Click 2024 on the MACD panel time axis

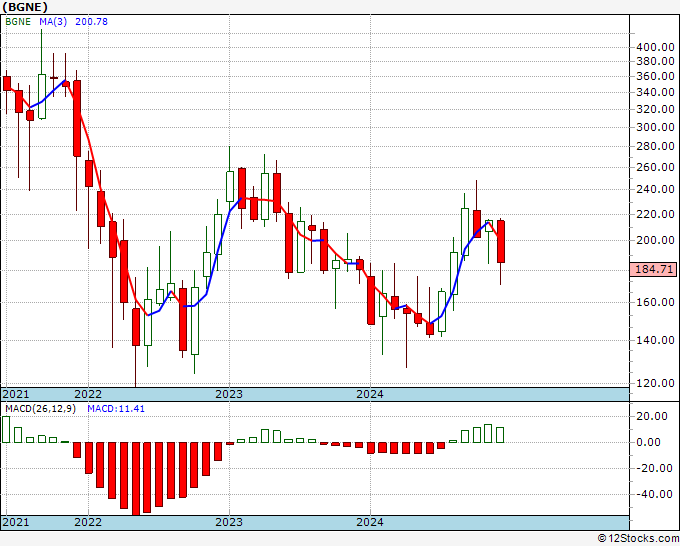click(370, 522)
